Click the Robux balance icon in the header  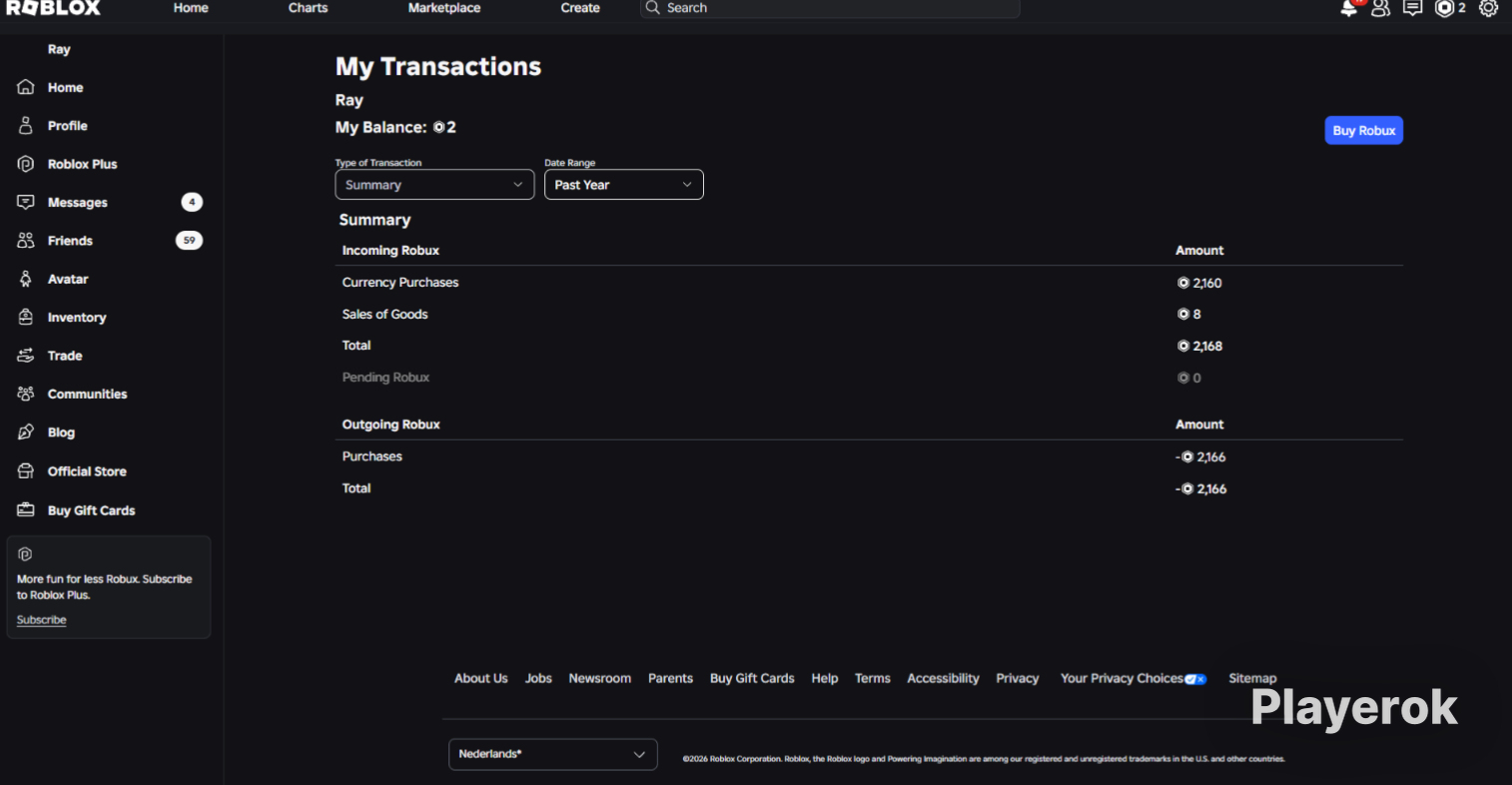coord(1444,8)
